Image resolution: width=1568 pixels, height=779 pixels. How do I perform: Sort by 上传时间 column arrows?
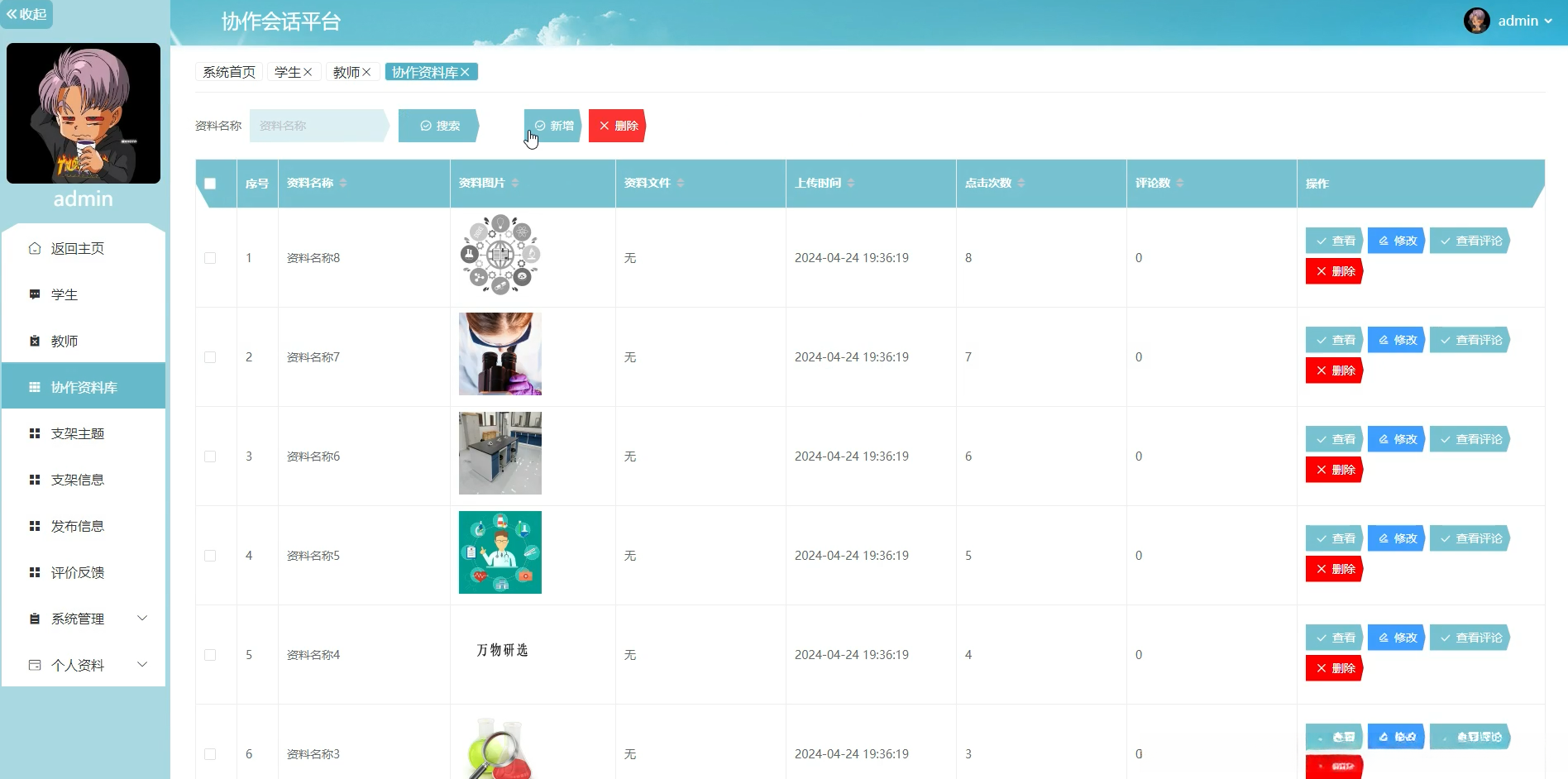pos(851,183)
